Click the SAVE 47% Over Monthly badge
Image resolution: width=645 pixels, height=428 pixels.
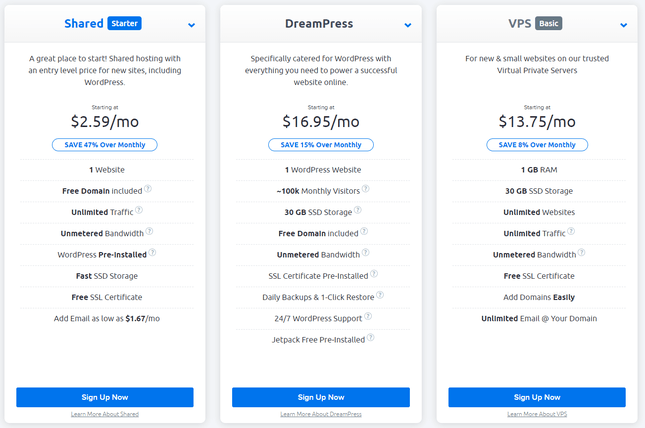tap(104, 145)
